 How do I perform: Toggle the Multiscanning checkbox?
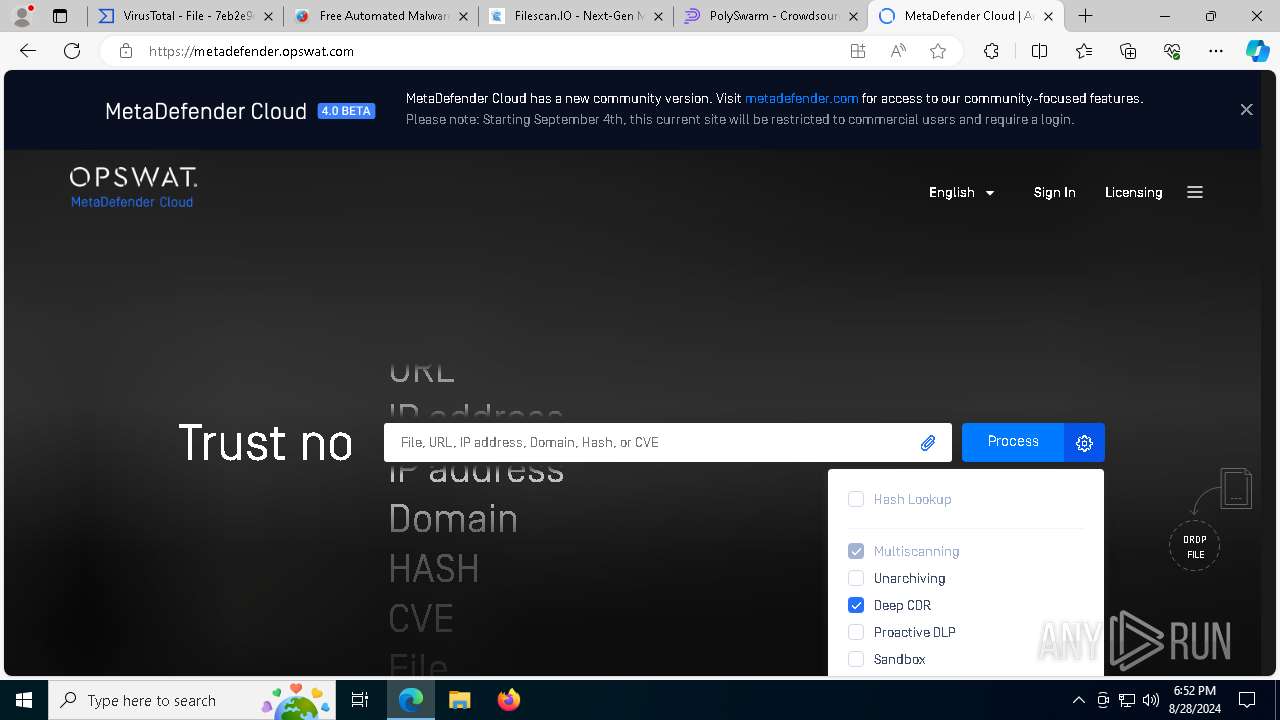point(856,551)
